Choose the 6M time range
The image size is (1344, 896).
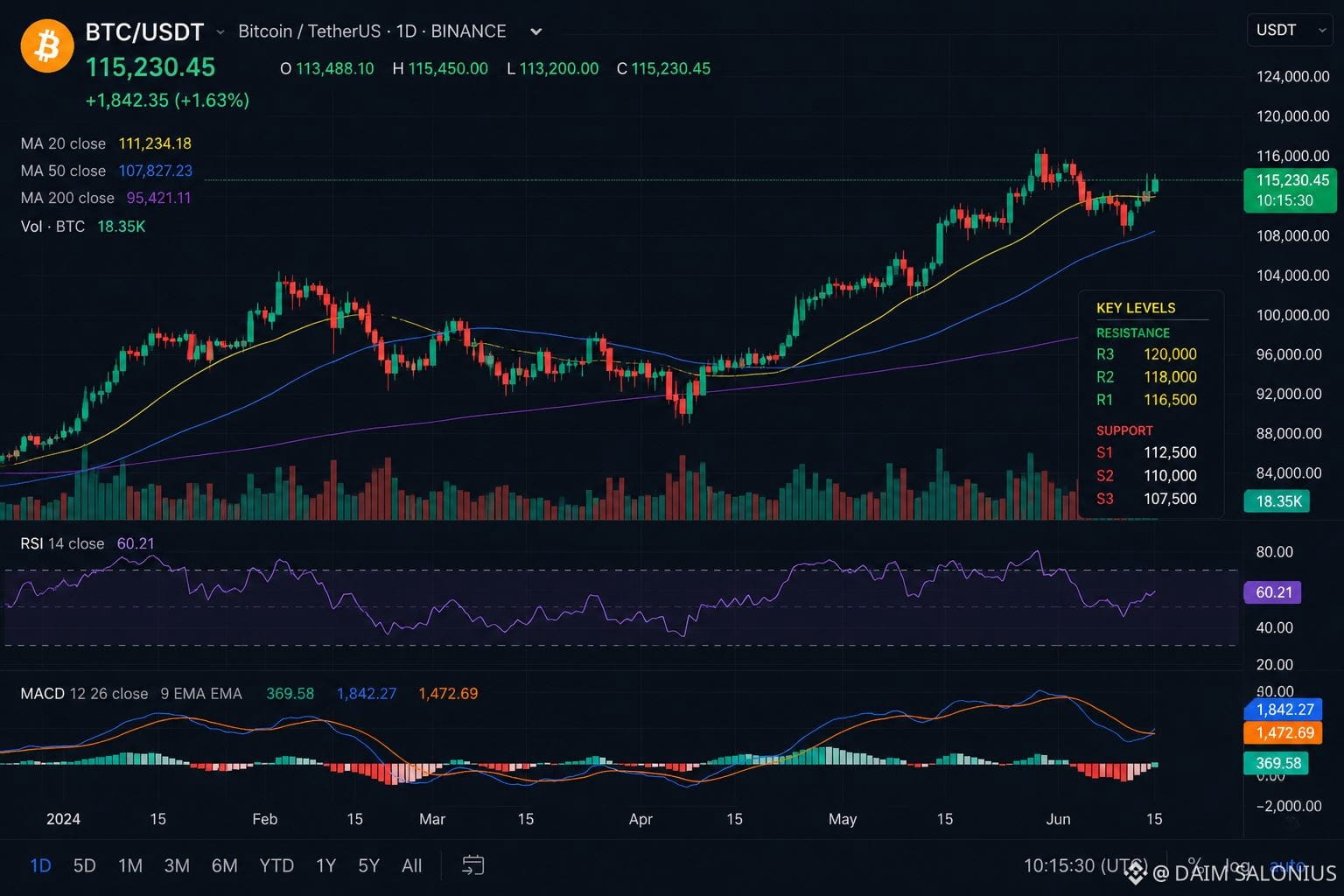[225, 865]
